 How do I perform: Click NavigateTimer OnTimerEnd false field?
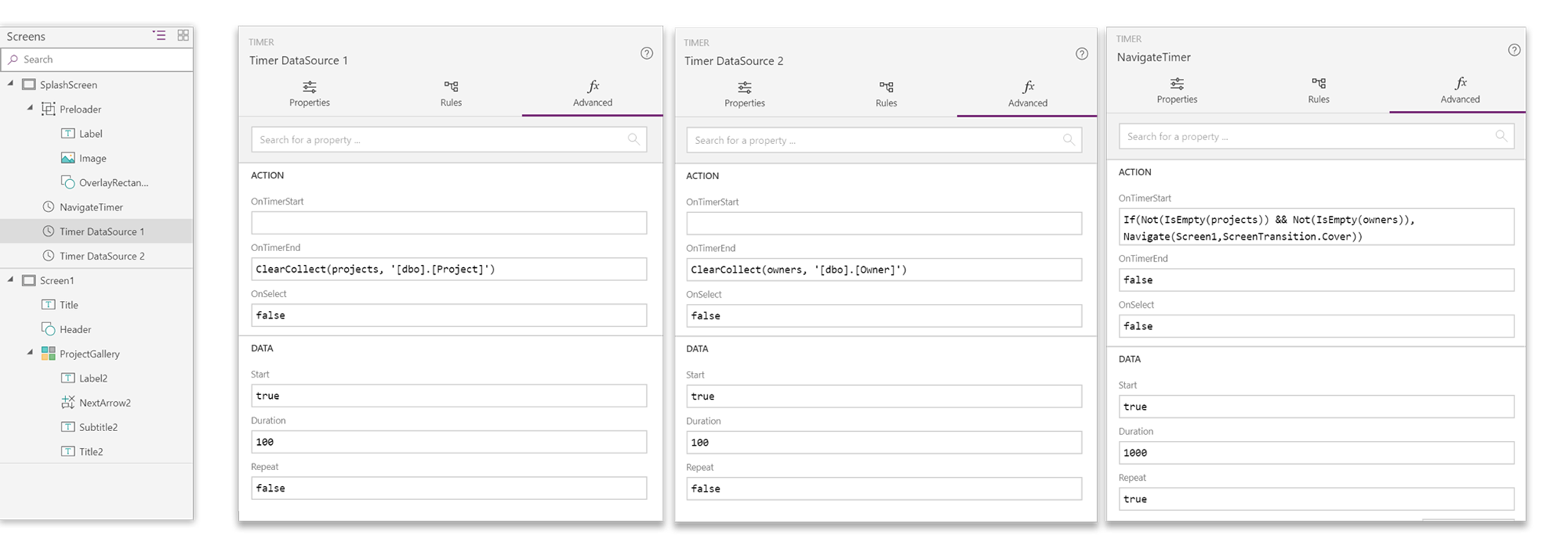point(1317,279)
